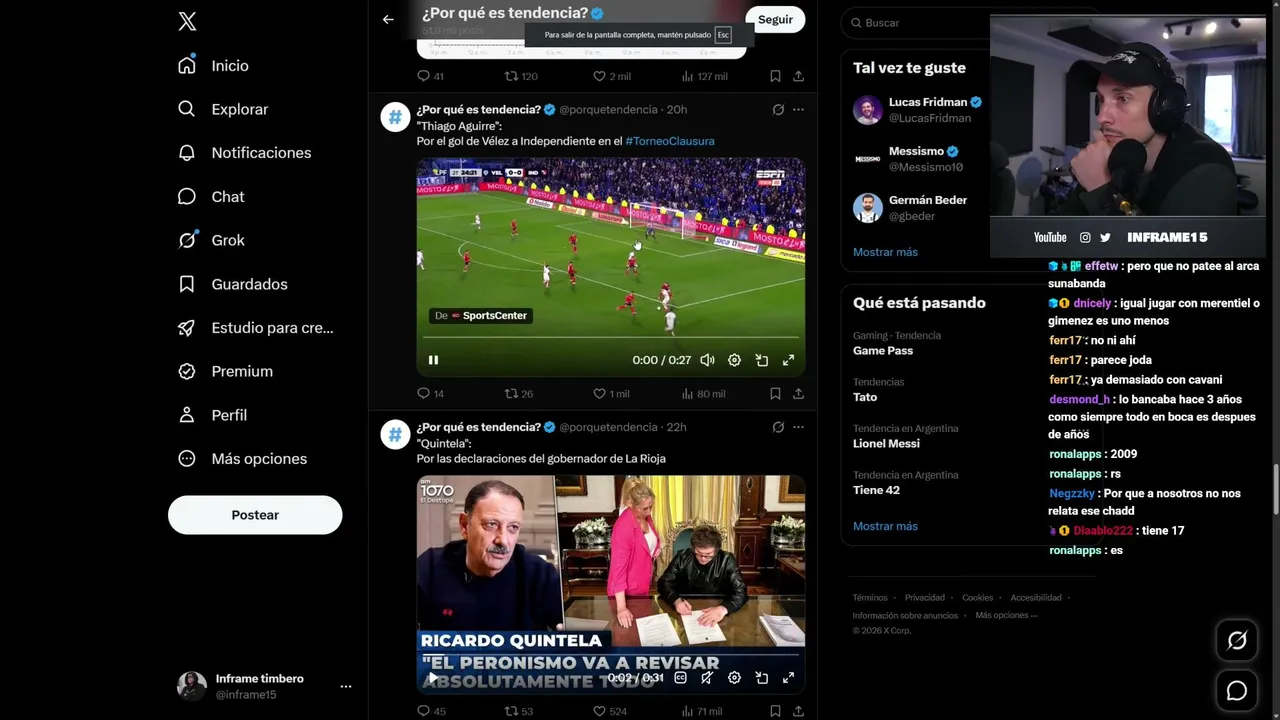Open the floating messages button
This screenshot has width=1280, height=720.
coord(1237,691)
